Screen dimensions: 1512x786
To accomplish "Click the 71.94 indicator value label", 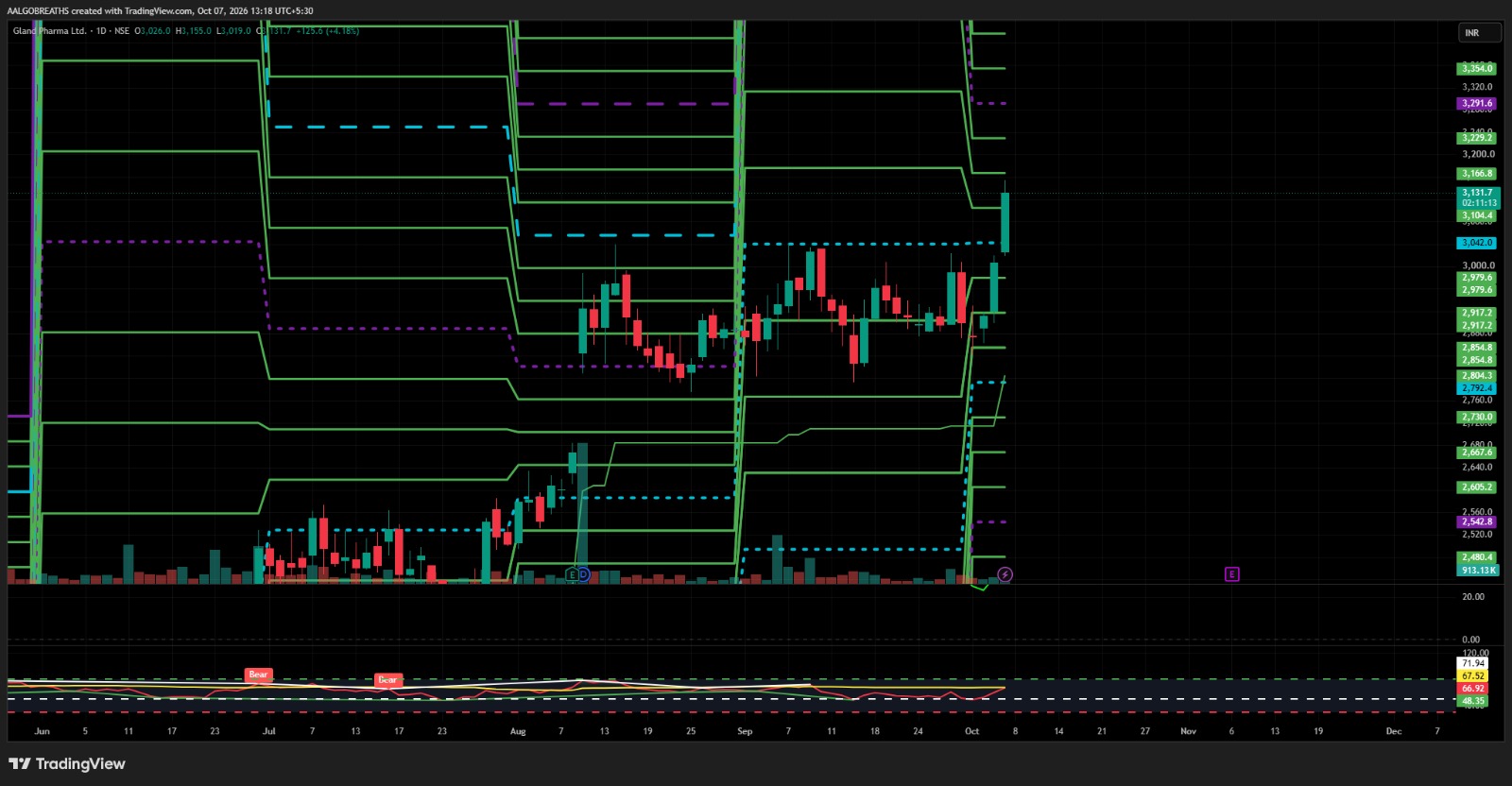I will [1472, 663].
